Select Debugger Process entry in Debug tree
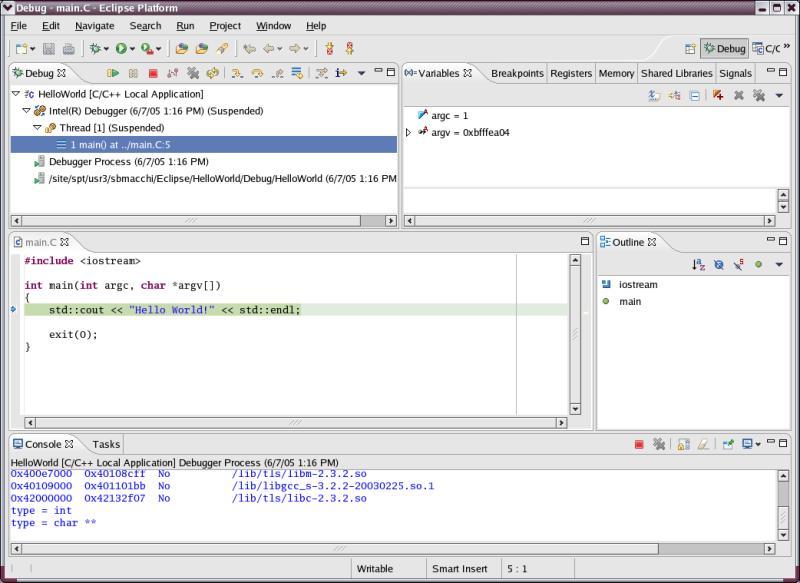Image resolution: width=800 pixels, height=583 pixels. (x=129, y=162)
